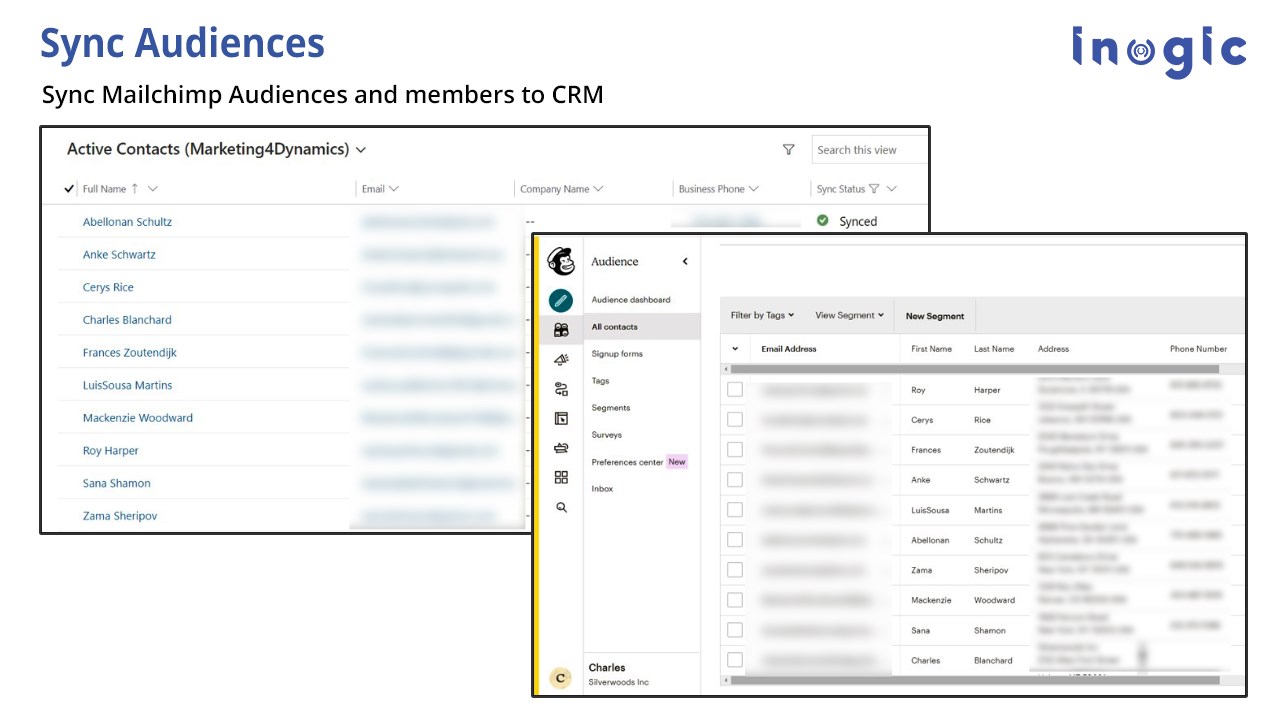This screenshot has width=1280, height=720.
Task: Open Preferences center menu item
Action: [627, 462]
